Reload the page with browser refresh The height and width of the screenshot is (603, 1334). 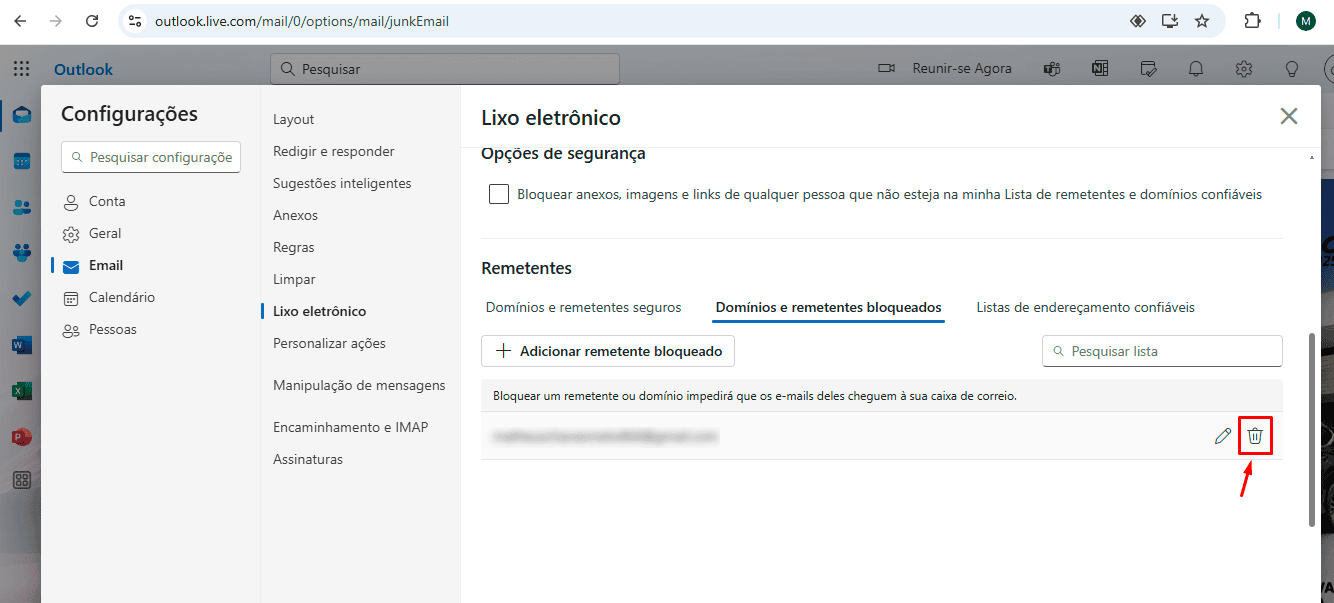92,21
